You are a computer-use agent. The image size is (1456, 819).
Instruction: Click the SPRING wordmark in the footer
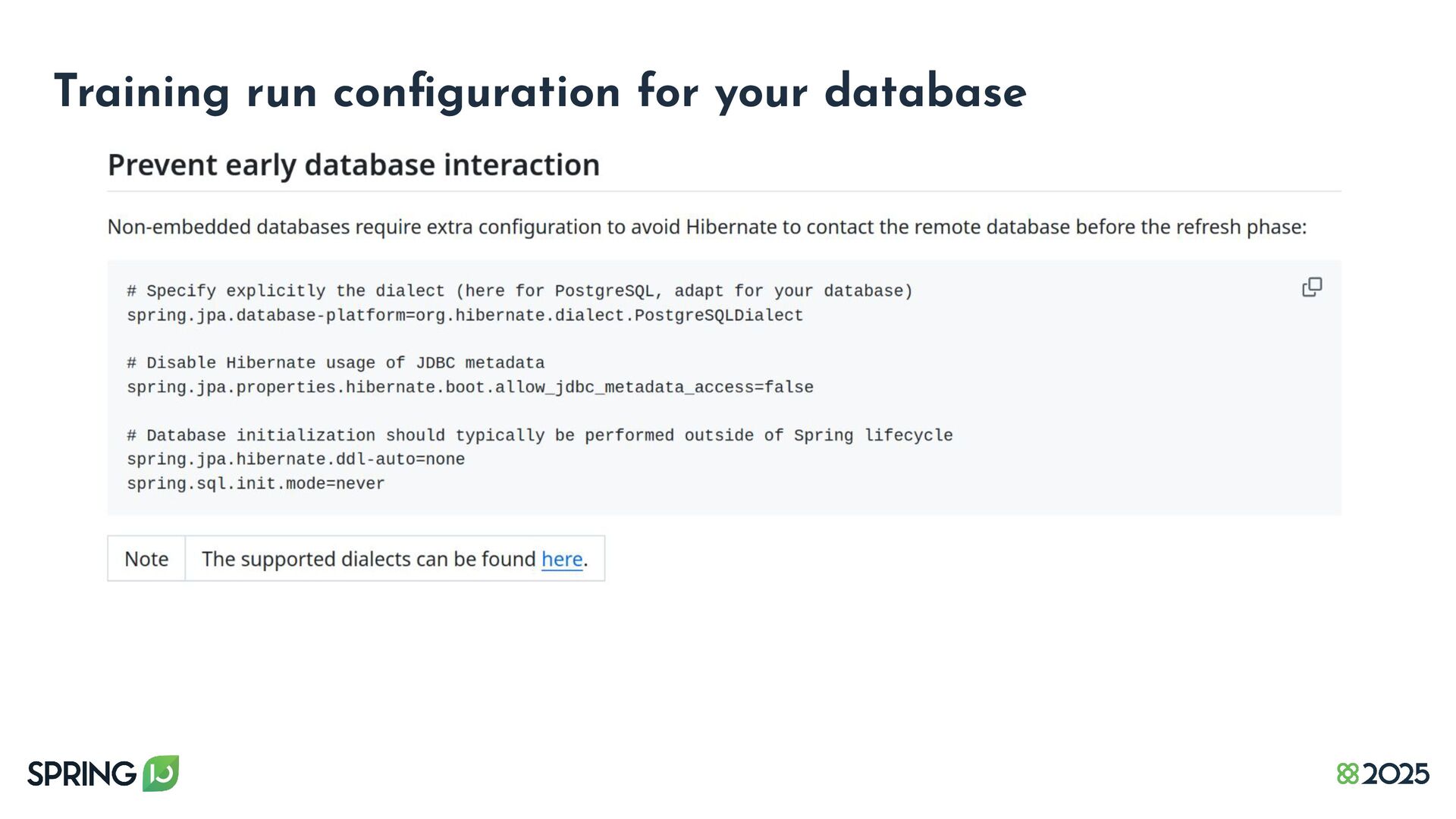pos(82,774)
